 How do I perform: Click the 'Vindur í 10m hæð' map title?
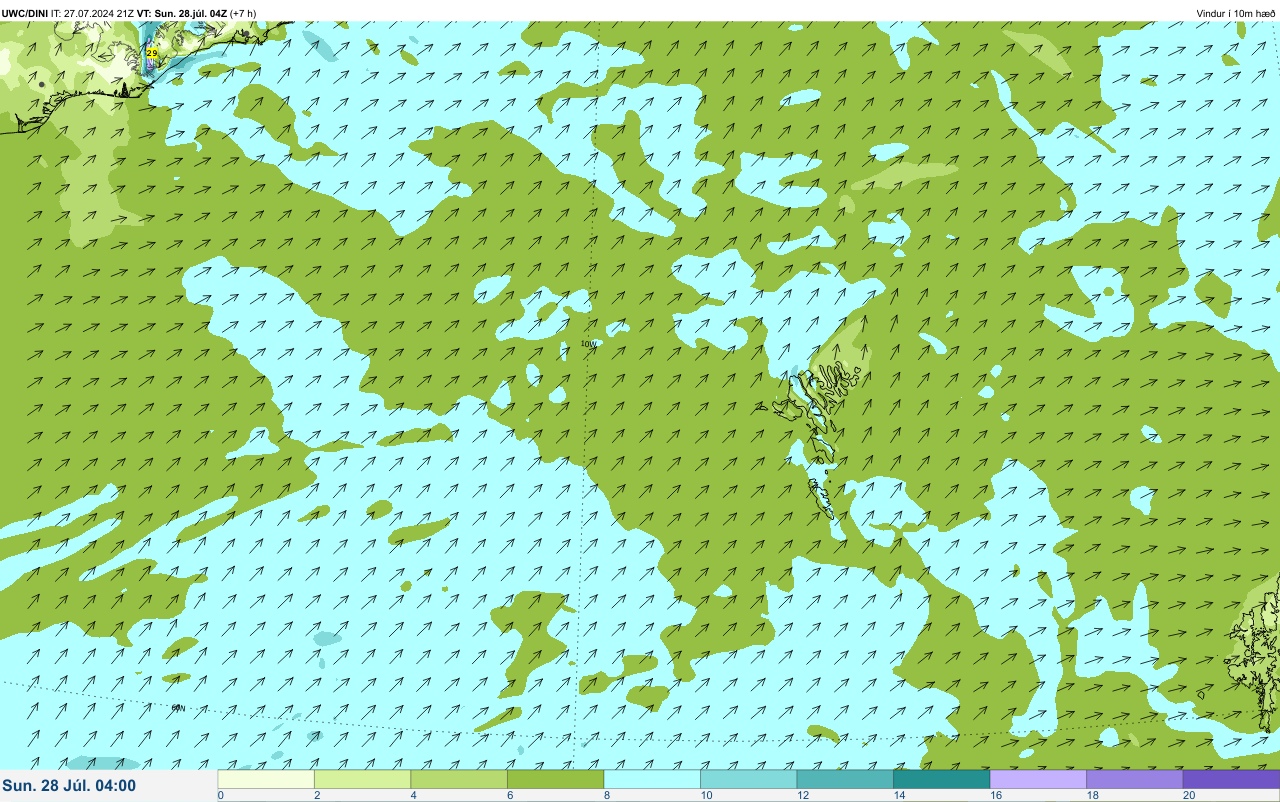click(x=1235, y=13)
